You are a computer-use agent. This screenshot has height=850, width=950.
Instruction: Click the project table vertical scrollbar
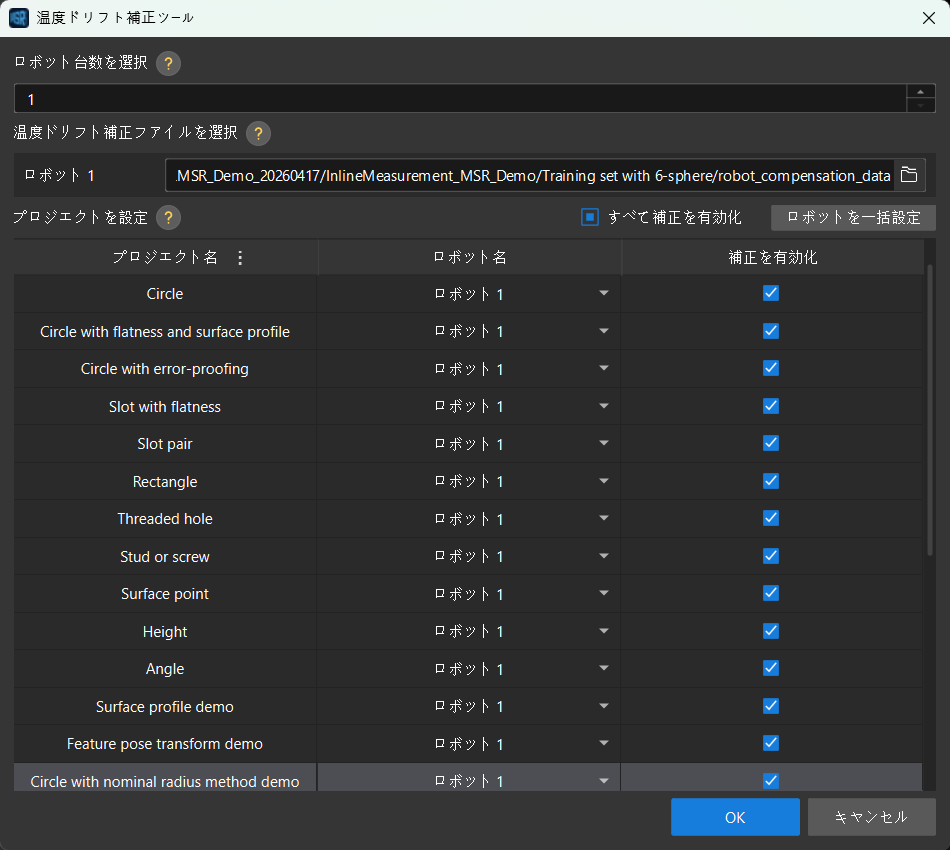930,410
